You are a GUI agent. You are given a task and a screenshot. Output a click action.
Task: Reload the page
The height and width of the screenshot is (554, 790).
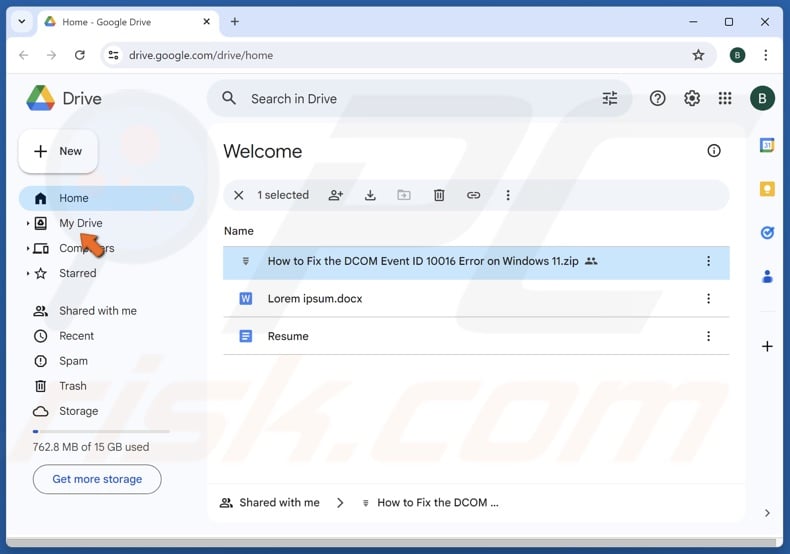(x=80, y=55)
